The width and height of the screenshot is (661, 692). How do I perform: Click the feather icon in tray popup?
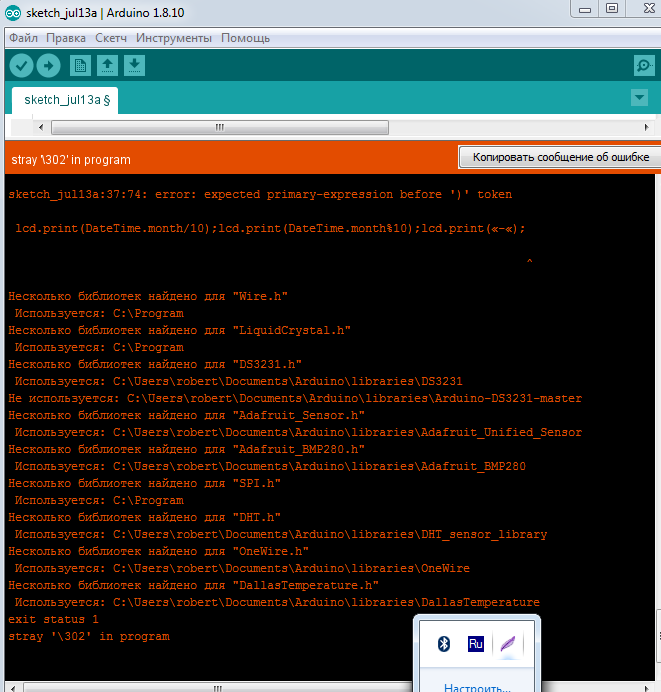click(510, 643)
